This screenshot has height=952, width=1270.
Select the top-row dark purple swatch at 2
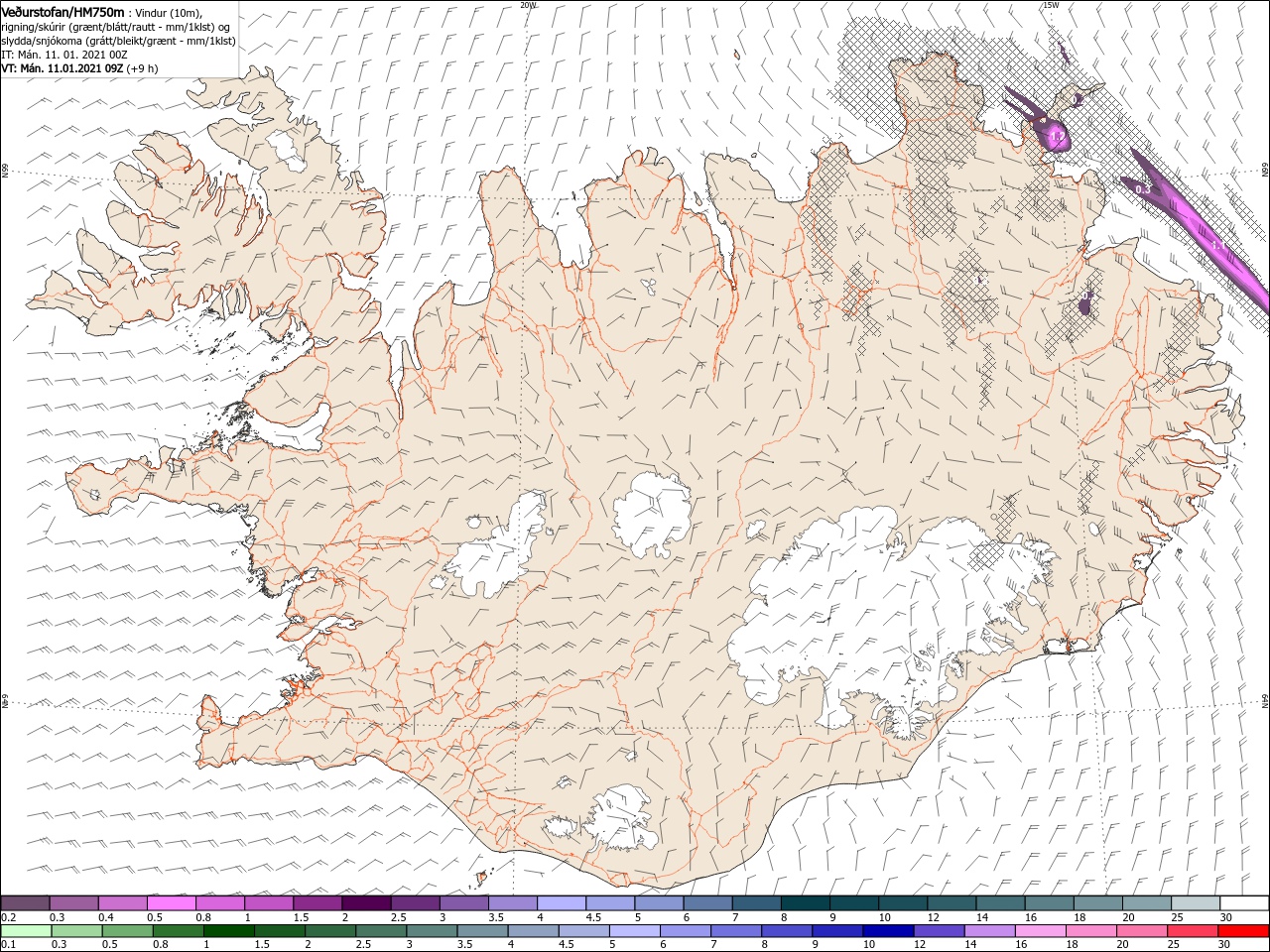coord(366,902)
